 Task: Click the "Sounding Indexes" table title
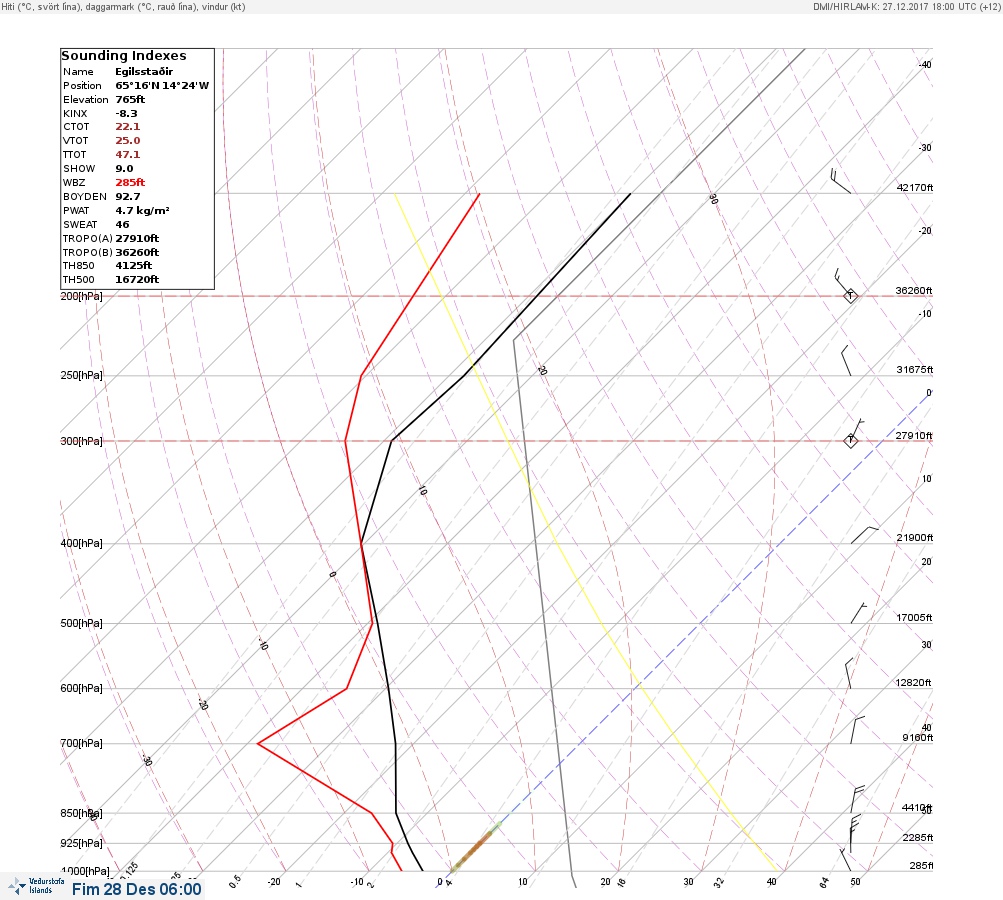point(123,56)
